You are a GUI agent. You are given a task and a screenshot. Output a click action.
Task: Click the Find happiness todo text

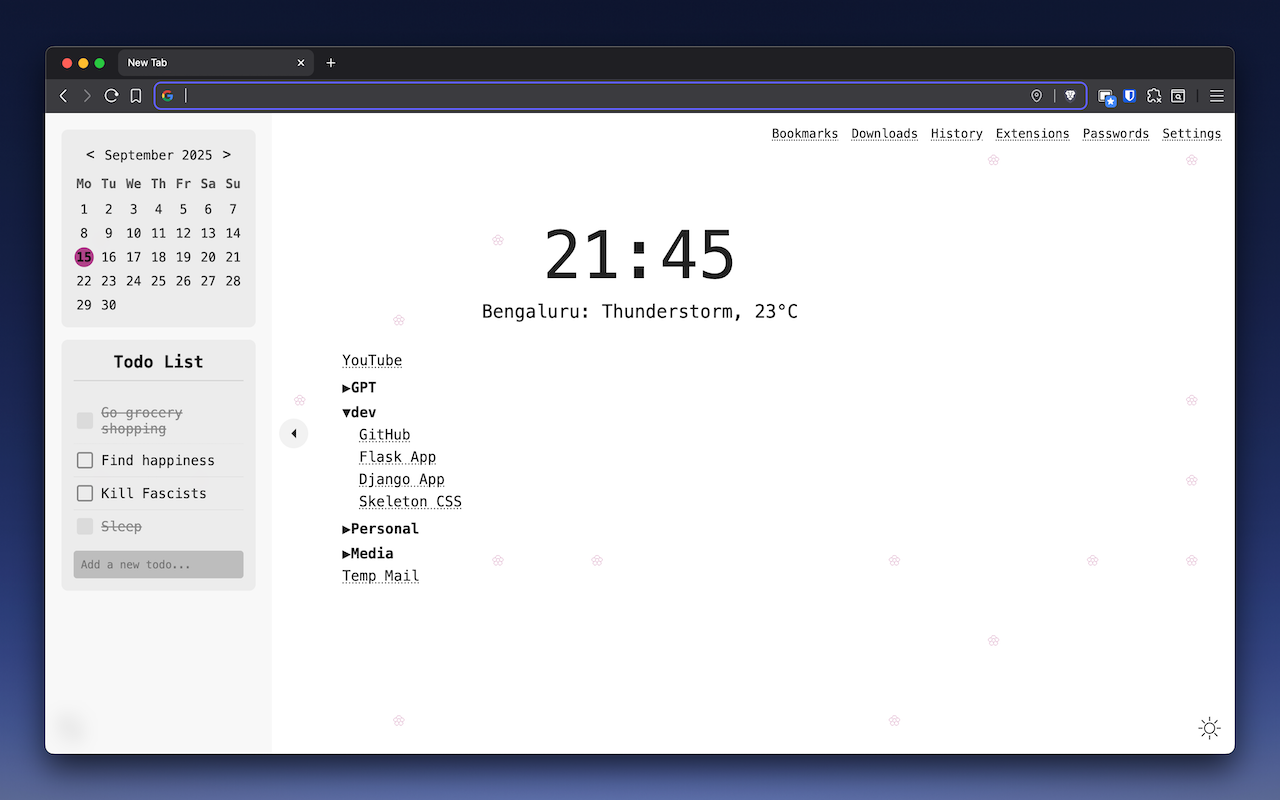[x=158, y=460]
